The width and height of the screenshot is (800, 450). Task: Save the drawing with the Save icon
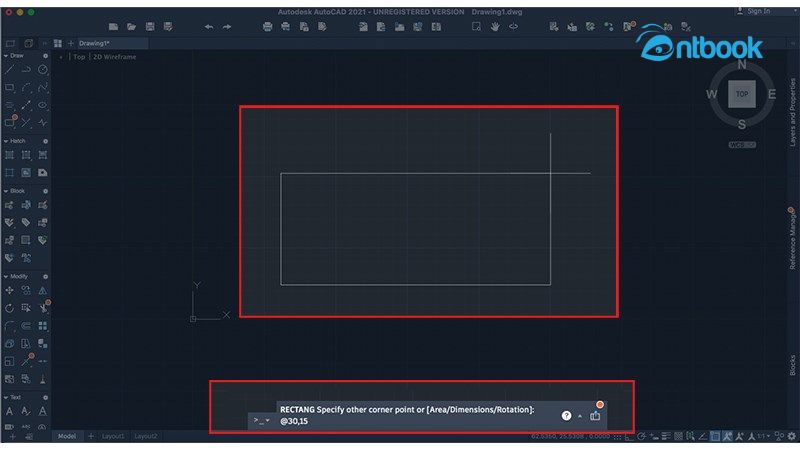coord(150,27)
